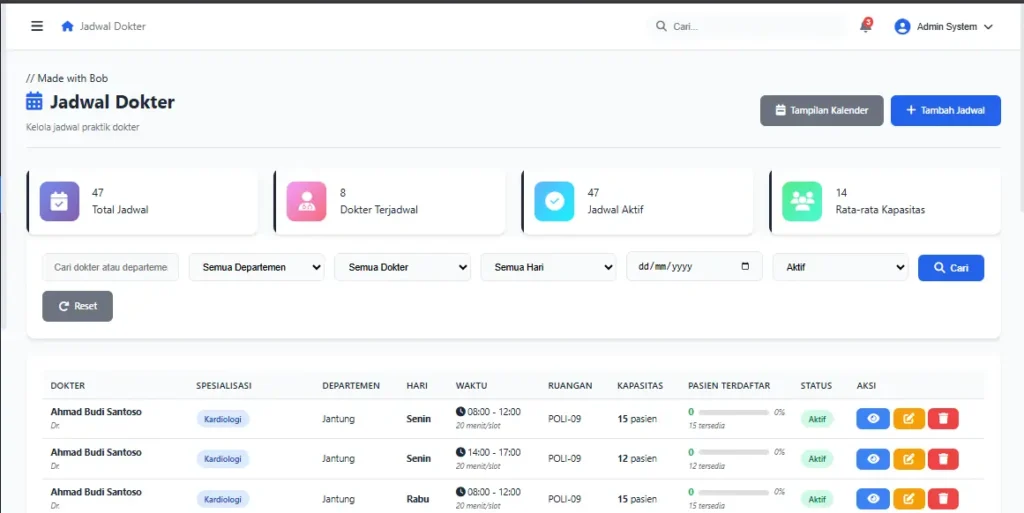Click the Tampilan Kalender button
Viewport: 1024px width, 513px height.
(x=822, y=110)
